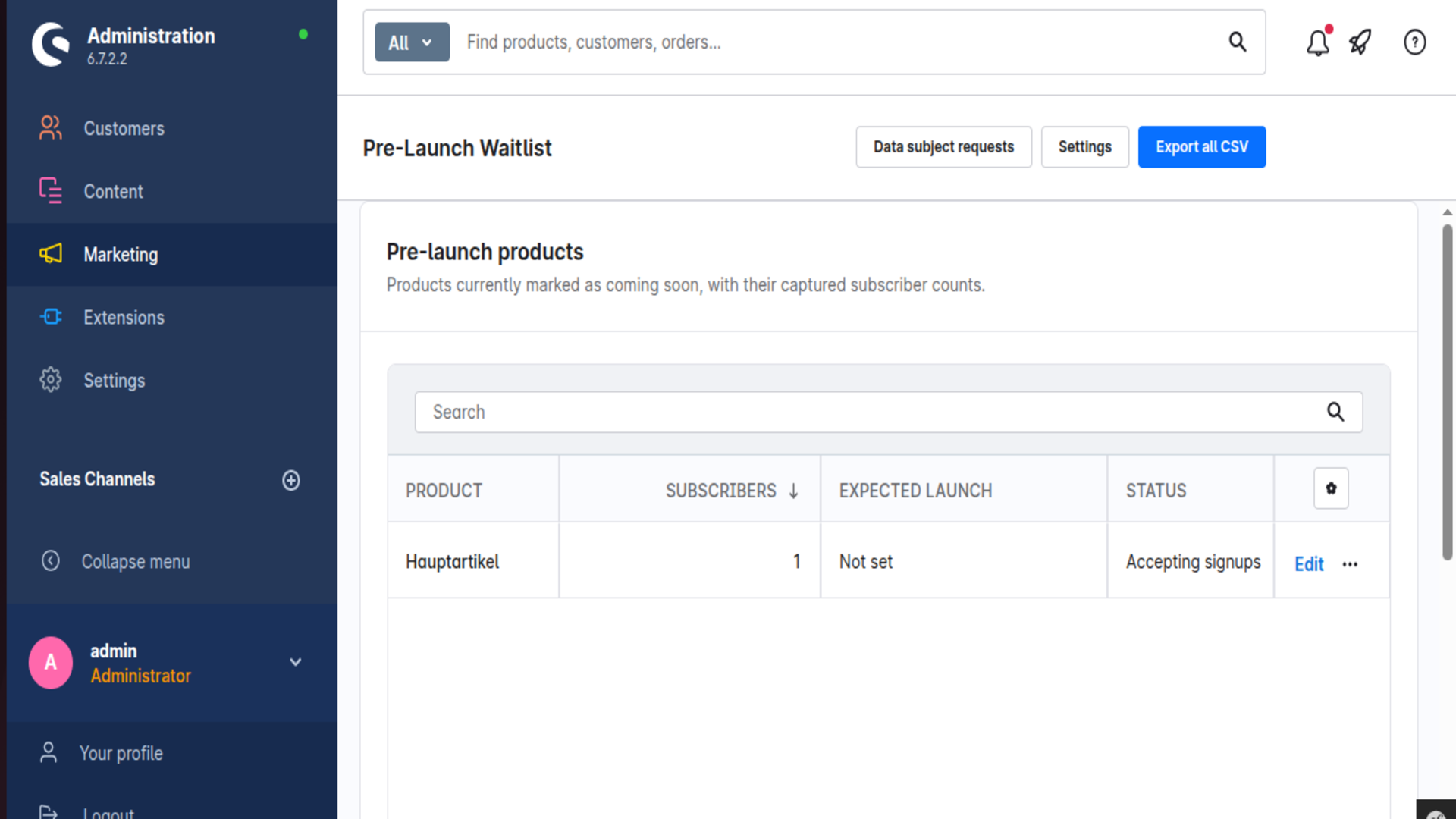Screen dimensions: 1456x819
Task: Sort by PRODUCT column
Action: click(473, 490)
